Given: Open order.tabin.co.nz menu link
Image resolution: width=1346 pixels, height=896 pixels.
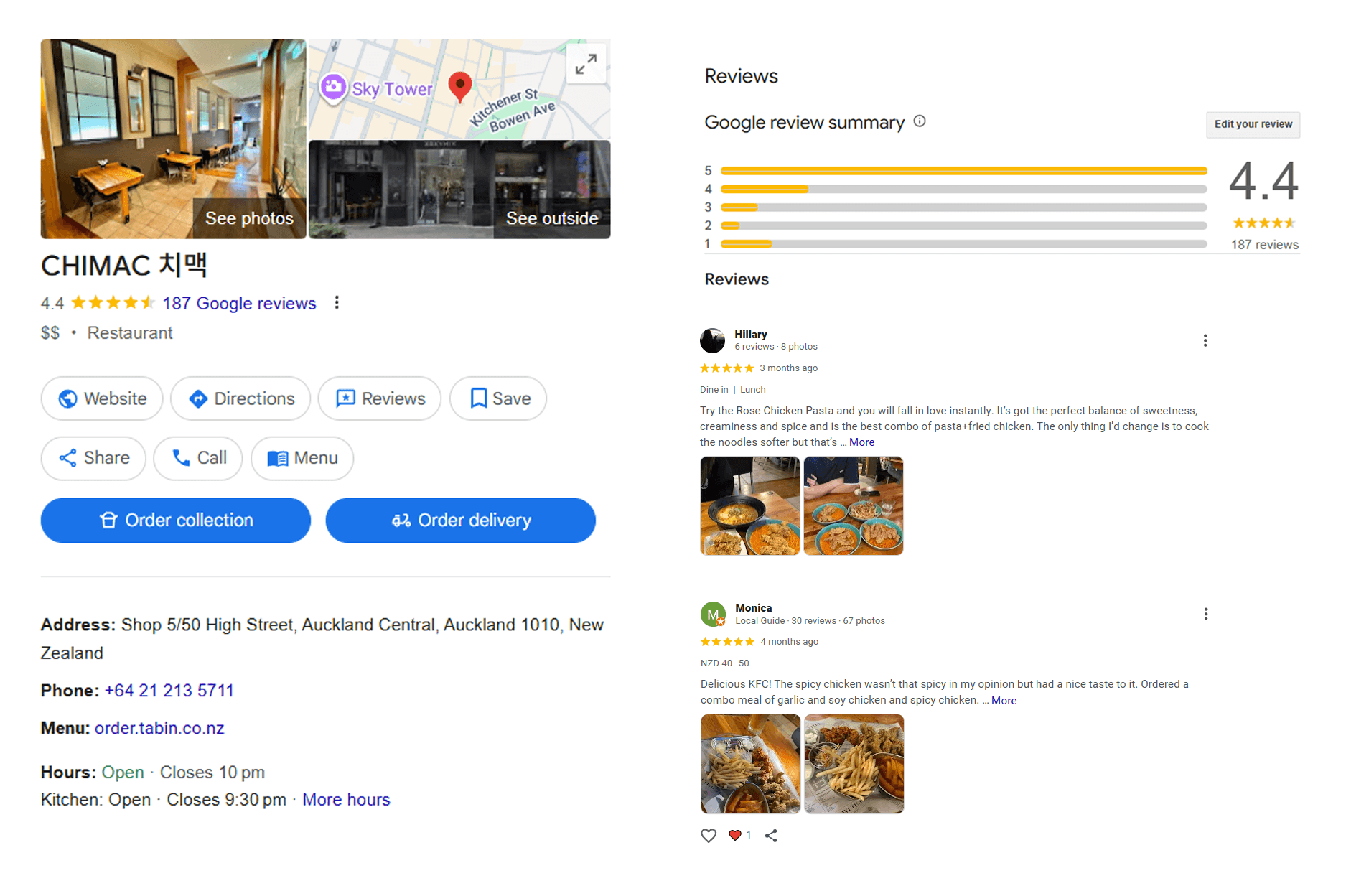Looking at the screenshot, I should coord(159,728).
